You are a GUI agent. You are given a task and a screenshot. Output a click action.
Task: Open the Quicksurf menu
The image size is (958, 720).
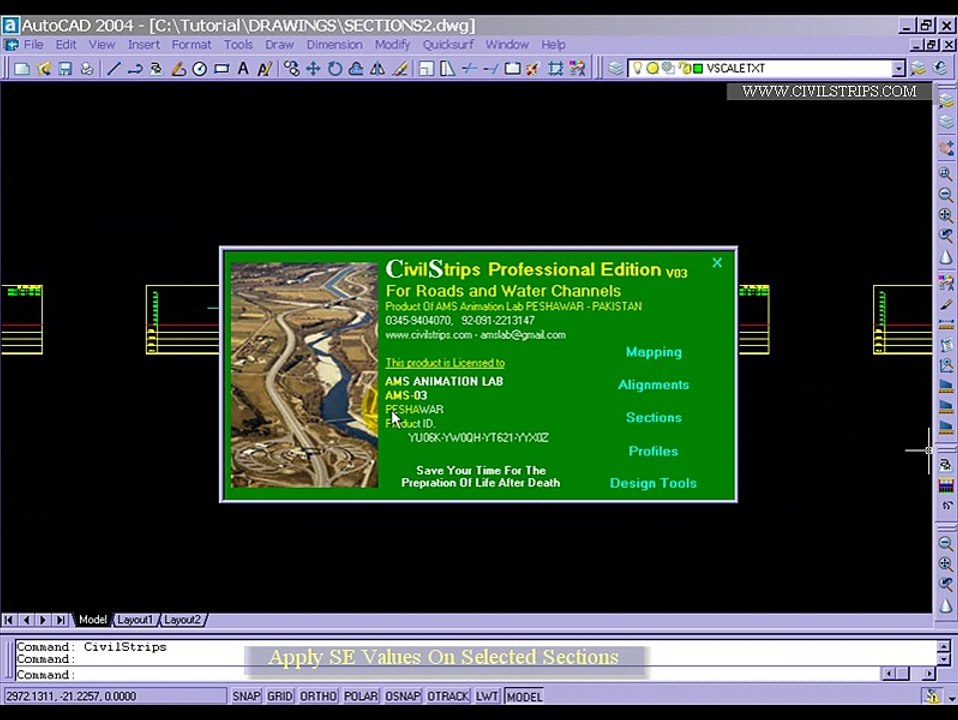pos(448,45)
